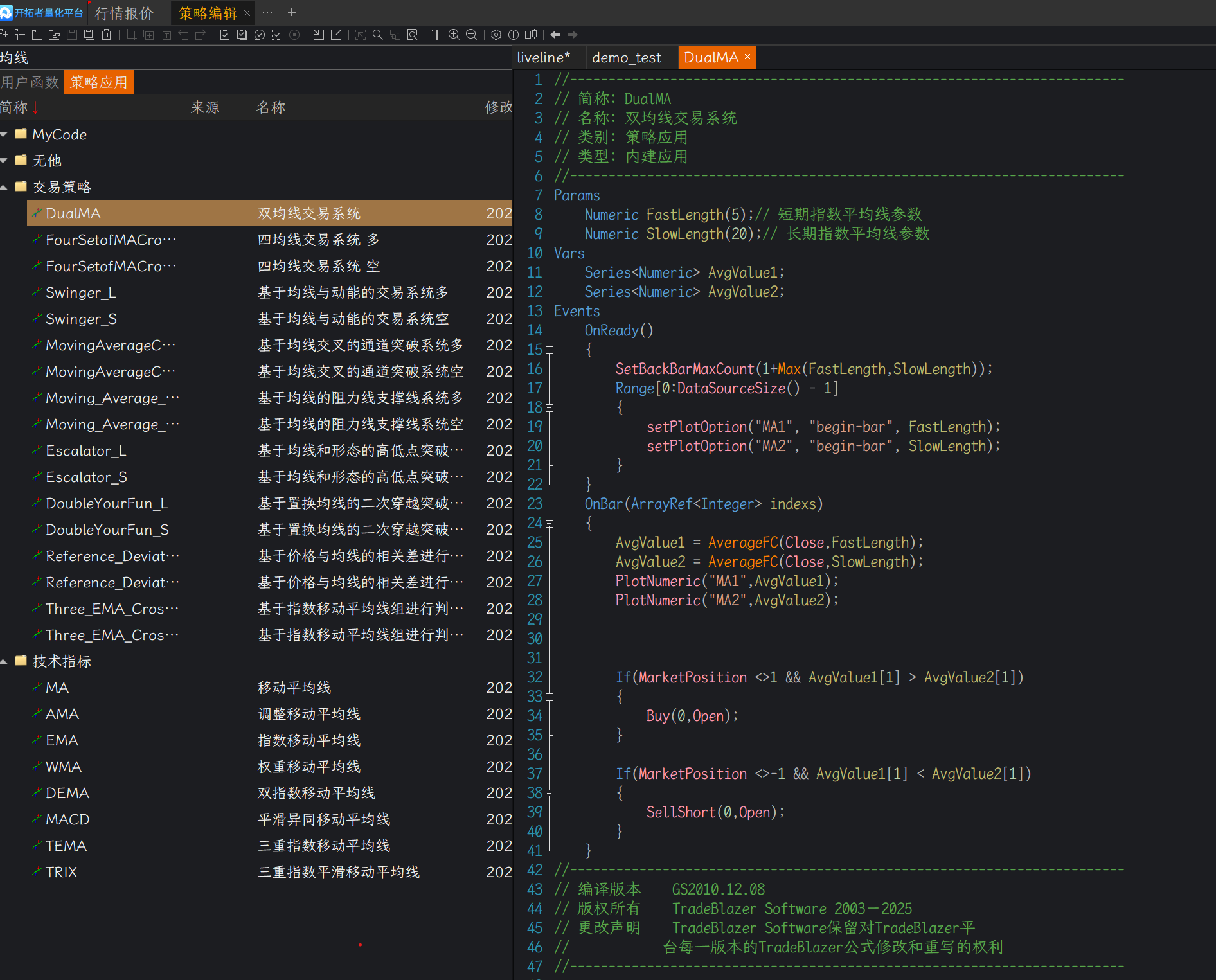Select MACD in the indicator list
The width and height of the screenshot is (1216, 980).
(67, 819)
